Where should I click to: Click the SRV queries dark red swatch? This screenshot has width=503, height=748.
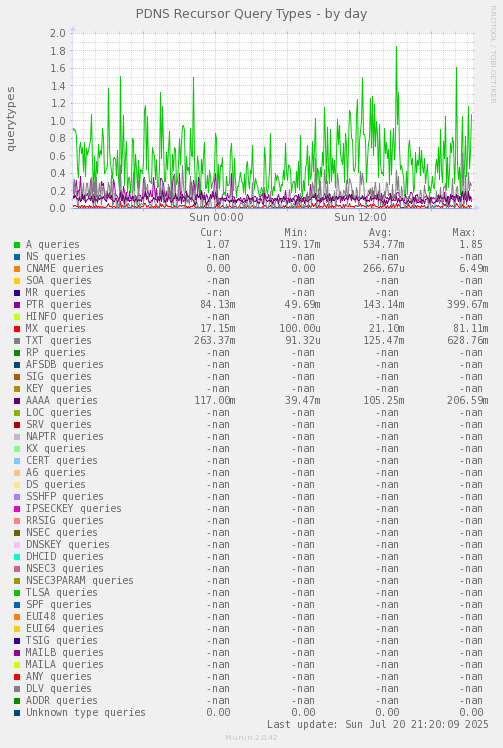coord(17,425)
